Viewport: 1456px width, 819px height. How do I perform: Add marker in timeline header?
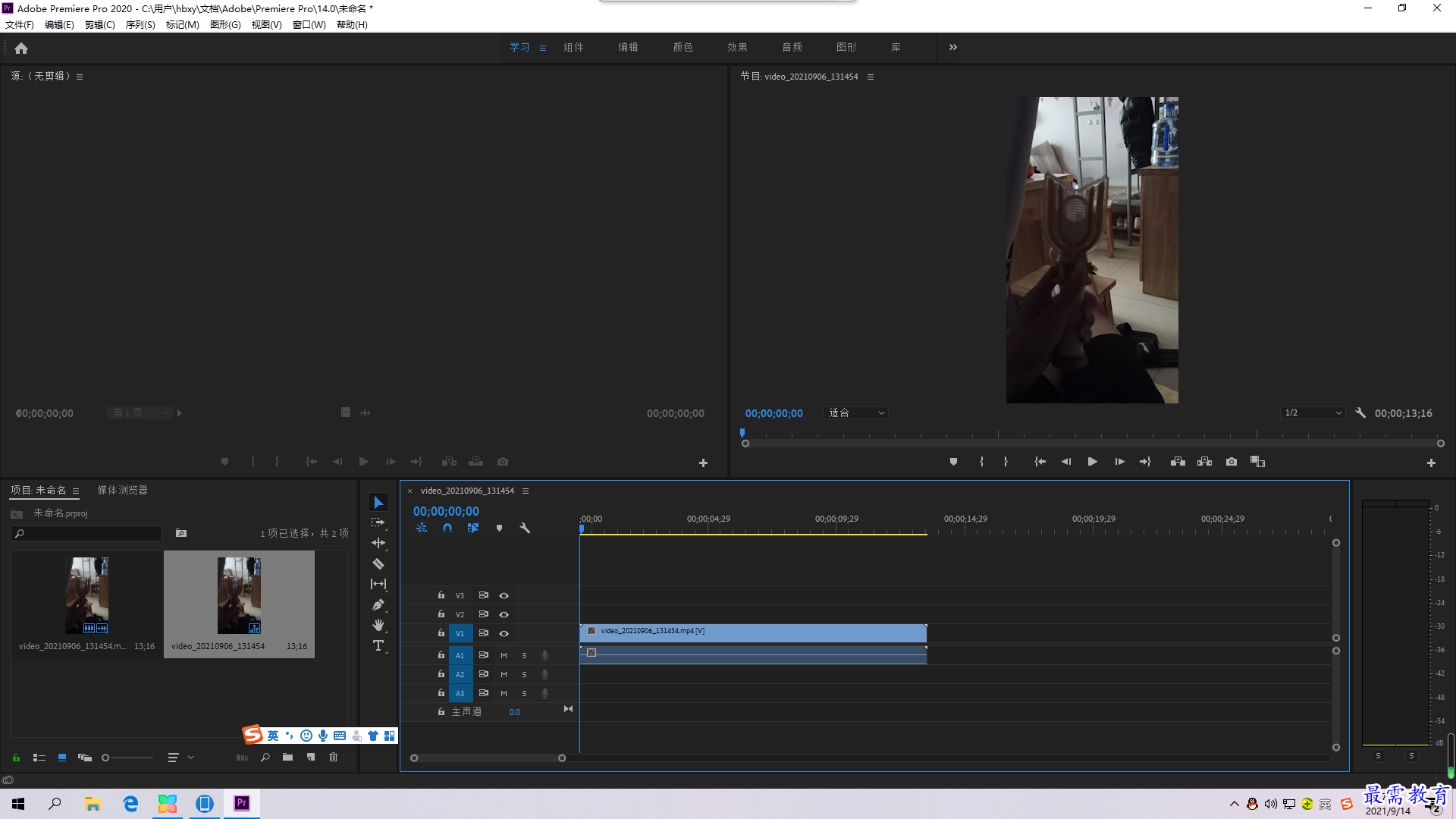pyautogui.click(x=499, y=528)
